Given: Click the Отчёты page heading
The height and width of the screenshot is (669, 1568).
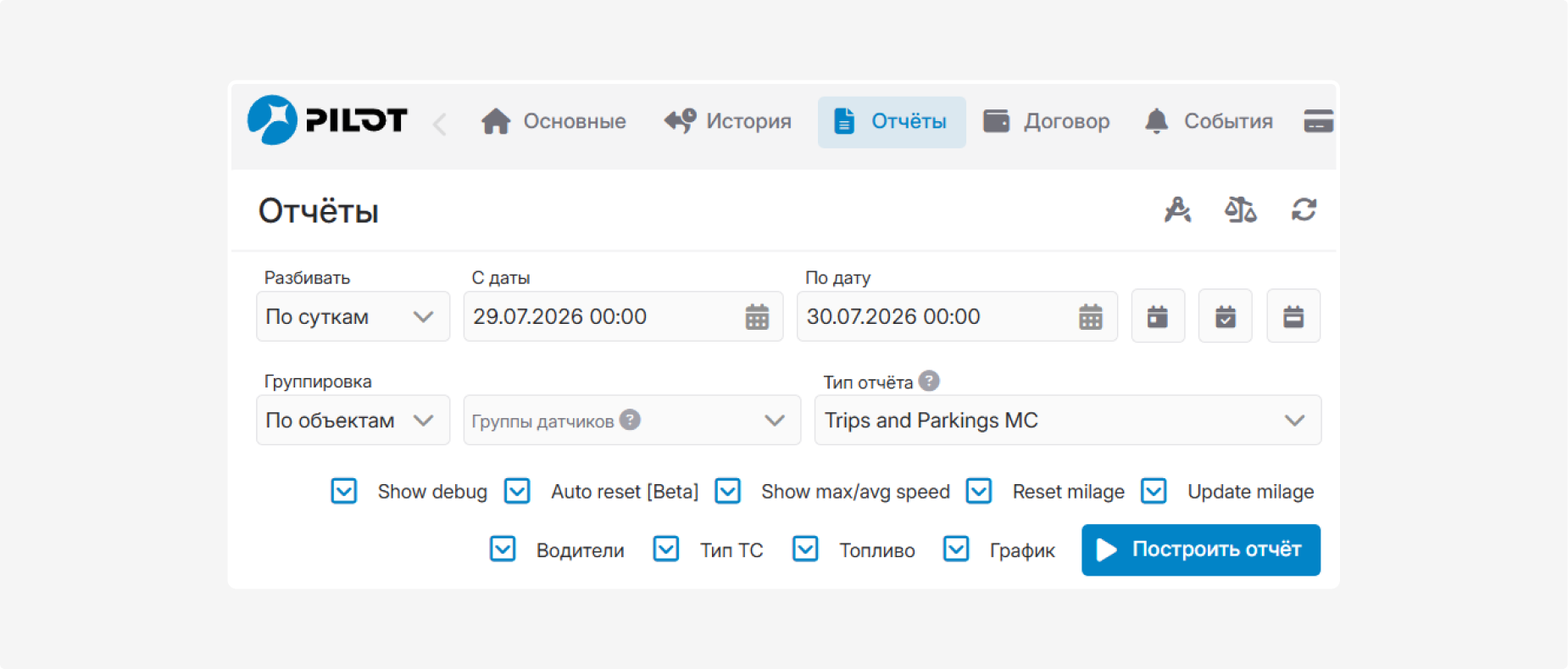Looking at the screenshot, I should 319,211.
